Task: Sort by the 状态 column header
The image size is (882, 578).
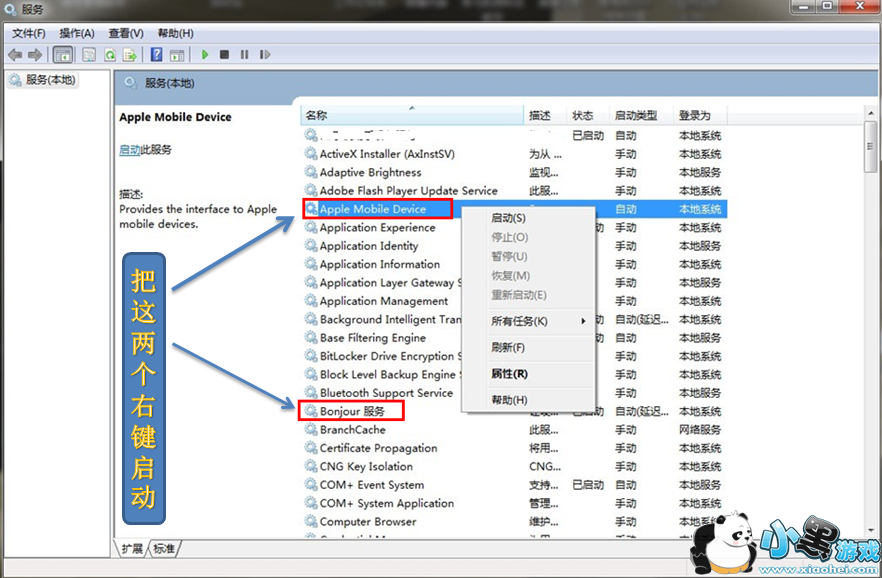Action: [588, 115]
